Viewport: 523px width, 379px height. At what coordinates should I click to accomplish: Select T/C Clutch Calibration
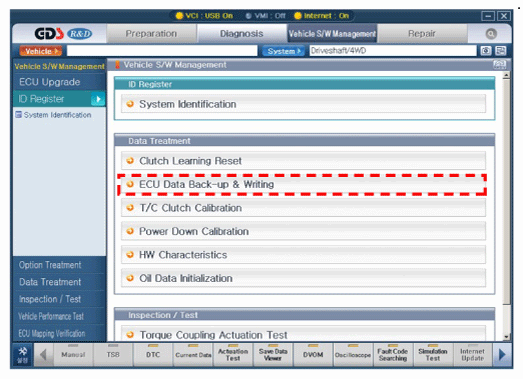click(303, 208)
